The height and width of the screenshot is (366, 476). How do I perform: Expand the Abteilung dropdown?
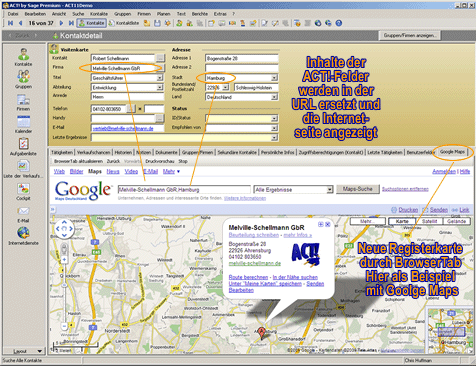click(160, 87)
